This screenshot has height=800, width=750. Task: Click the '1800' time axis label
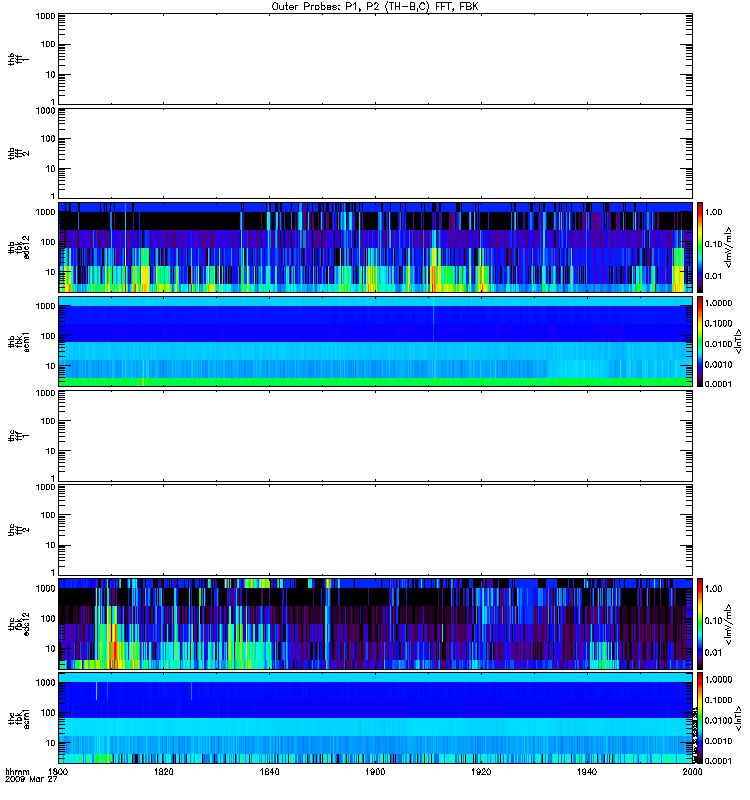(x=58, y=771)
